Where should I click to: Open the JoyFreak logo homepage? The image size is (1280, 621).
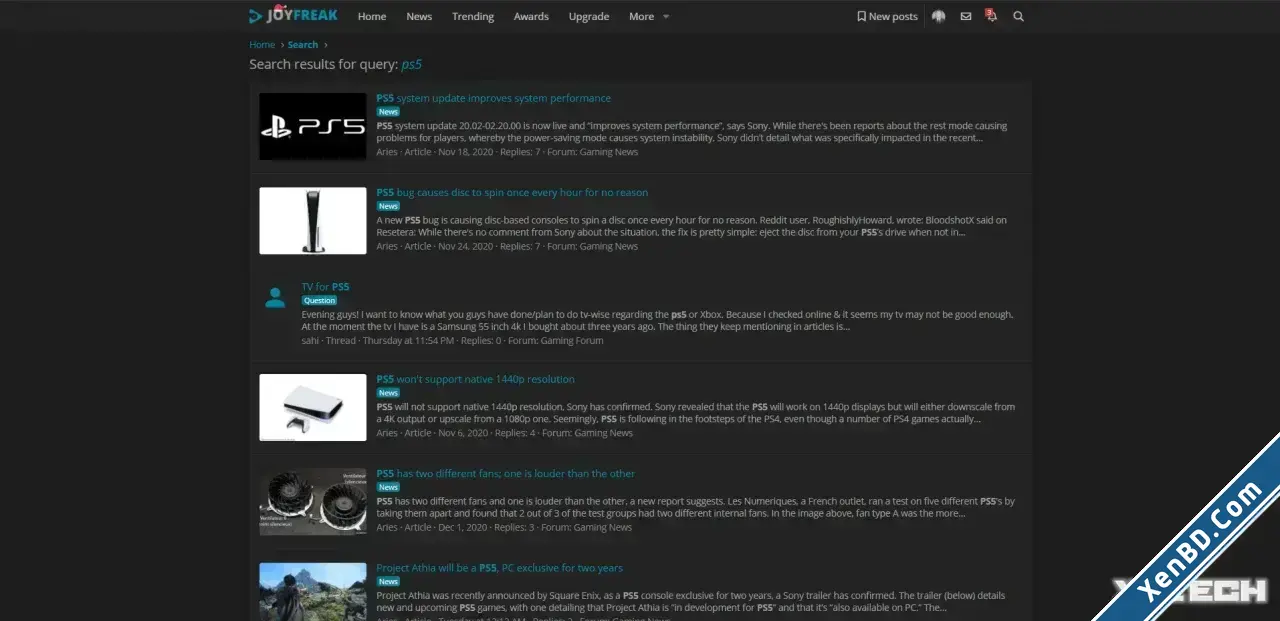coord(293,15)
